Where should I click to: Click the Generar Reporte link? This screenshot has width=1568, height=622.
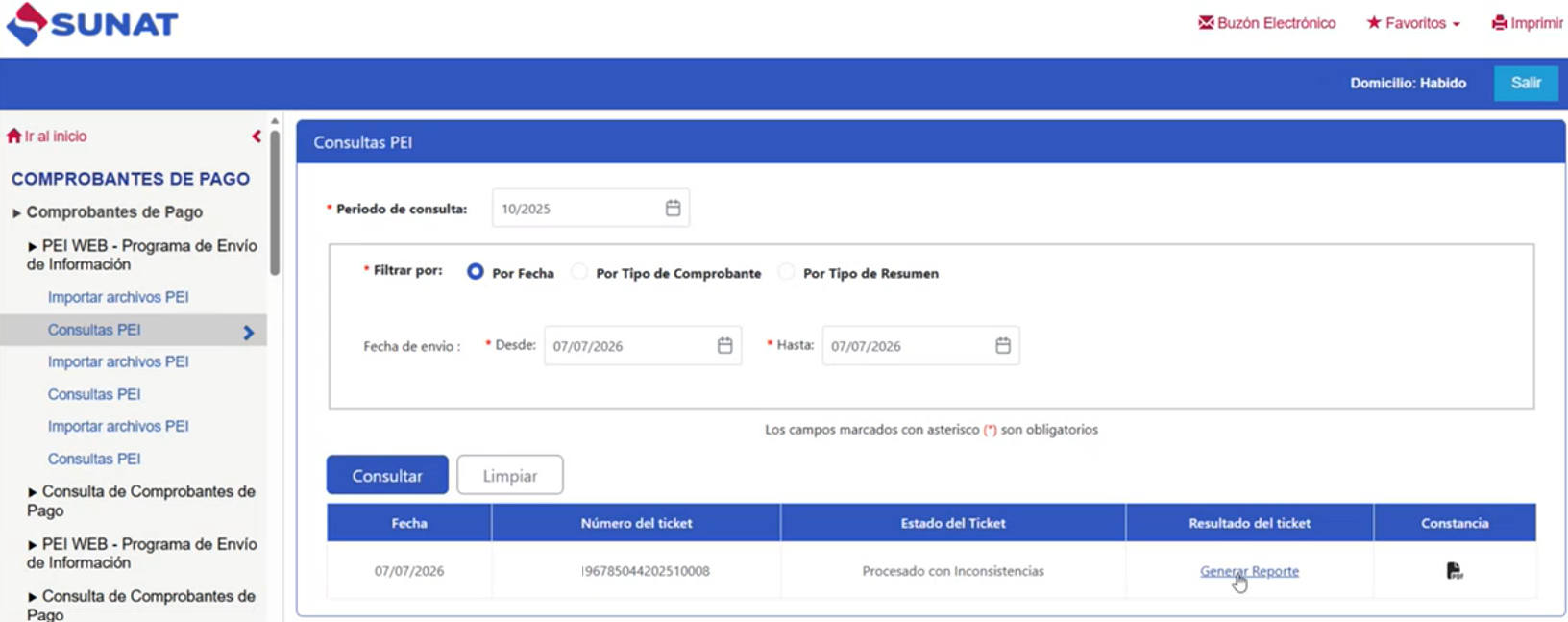click(x=1249, y=571)
